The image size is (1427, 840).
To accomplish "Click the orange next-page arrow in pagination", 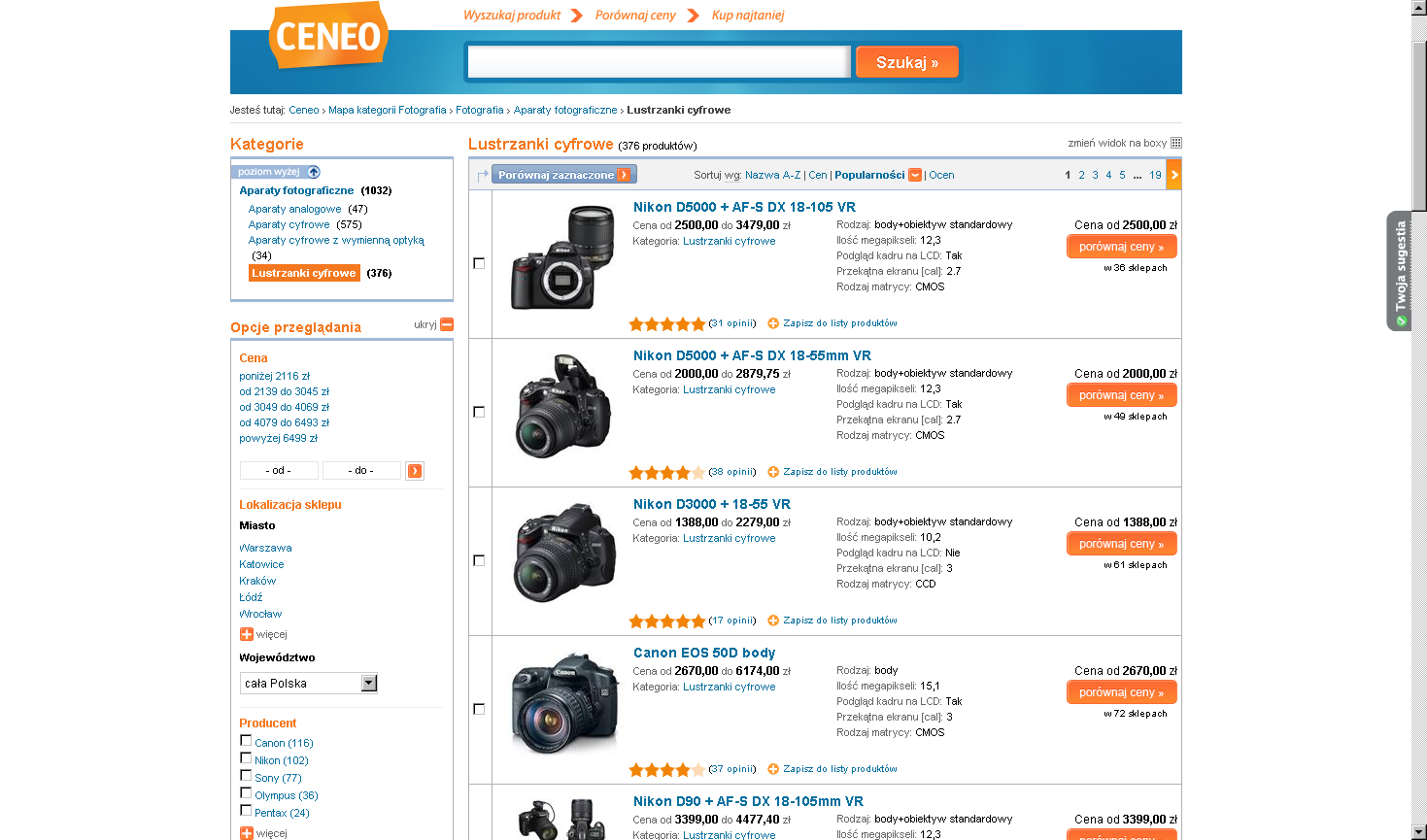I will (1174, 175).
